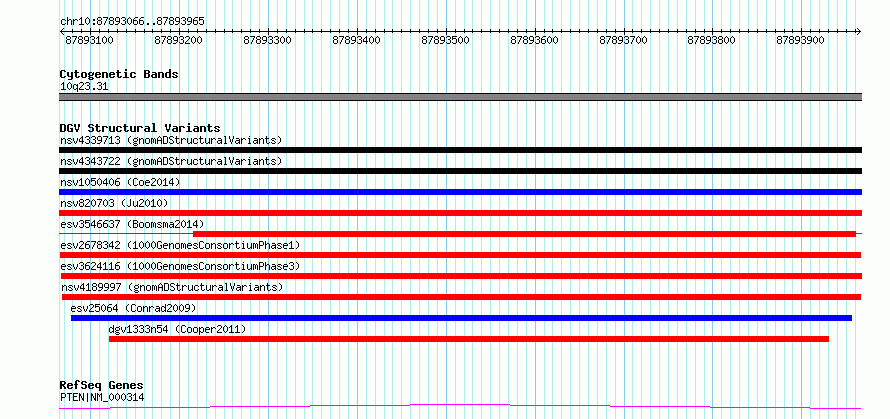
Task: Open esv25064 (Conrad2009) variant label
Action: pyautogui.click(x=133, y=308)
